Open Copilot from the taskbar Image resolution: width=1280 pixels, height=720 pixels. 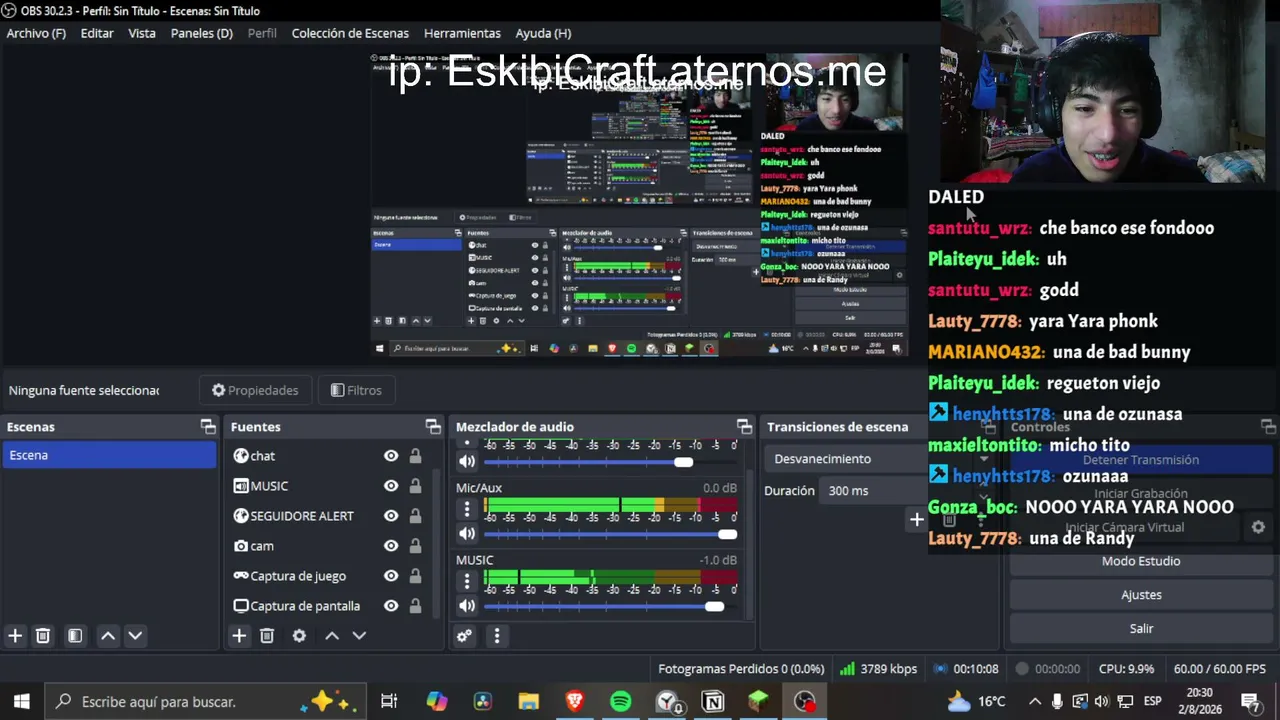437,702
